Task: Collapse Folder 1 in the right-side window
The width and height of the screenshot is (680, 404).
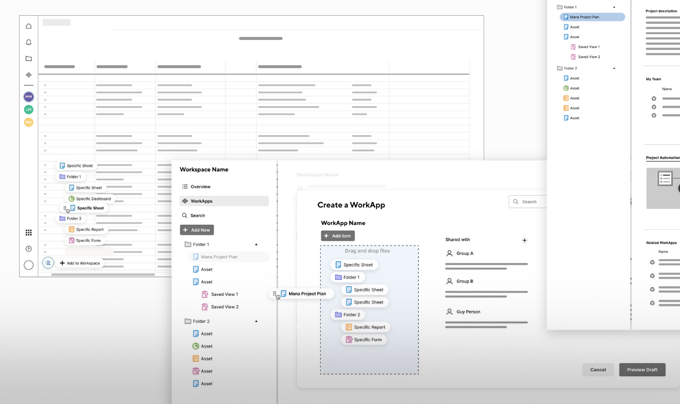Action: pos(614,7)
